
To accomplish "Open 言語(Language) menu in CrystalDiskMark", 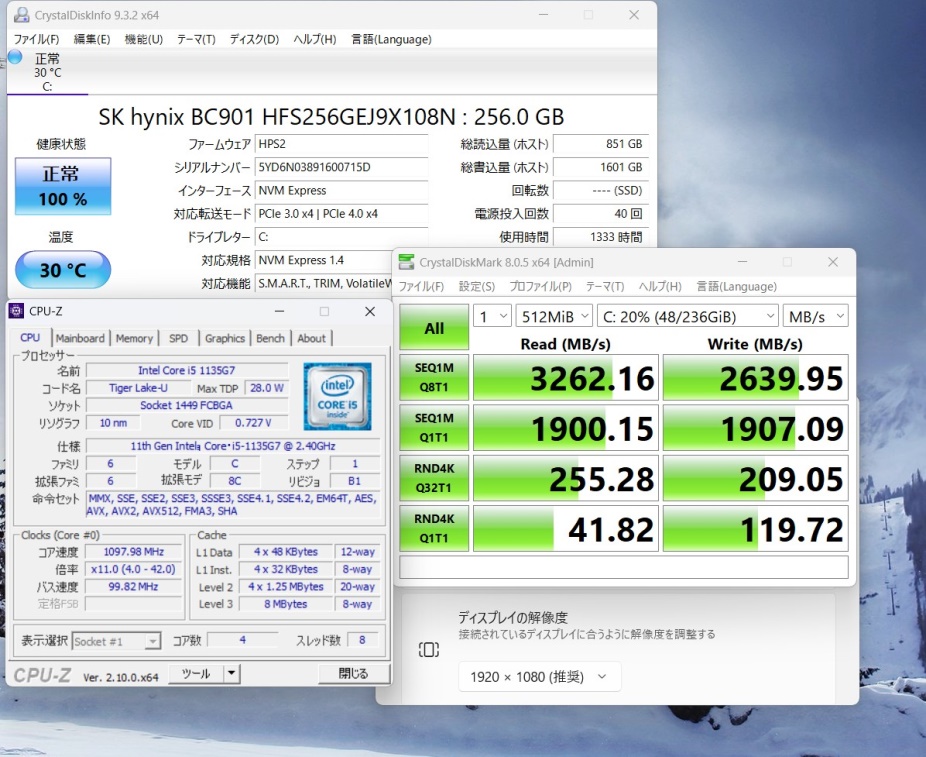I will pos(736,286).
